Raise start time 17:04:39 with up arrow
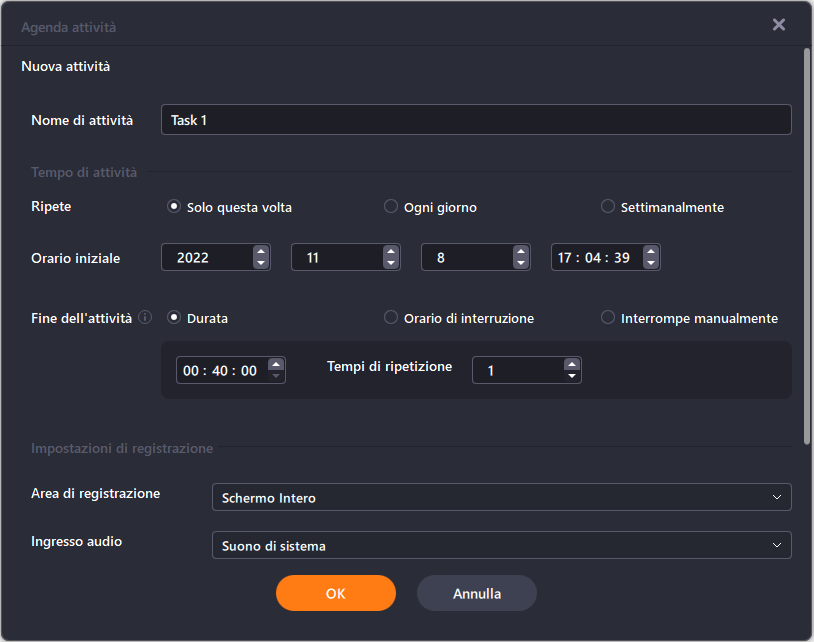 (x=650, y=252)
